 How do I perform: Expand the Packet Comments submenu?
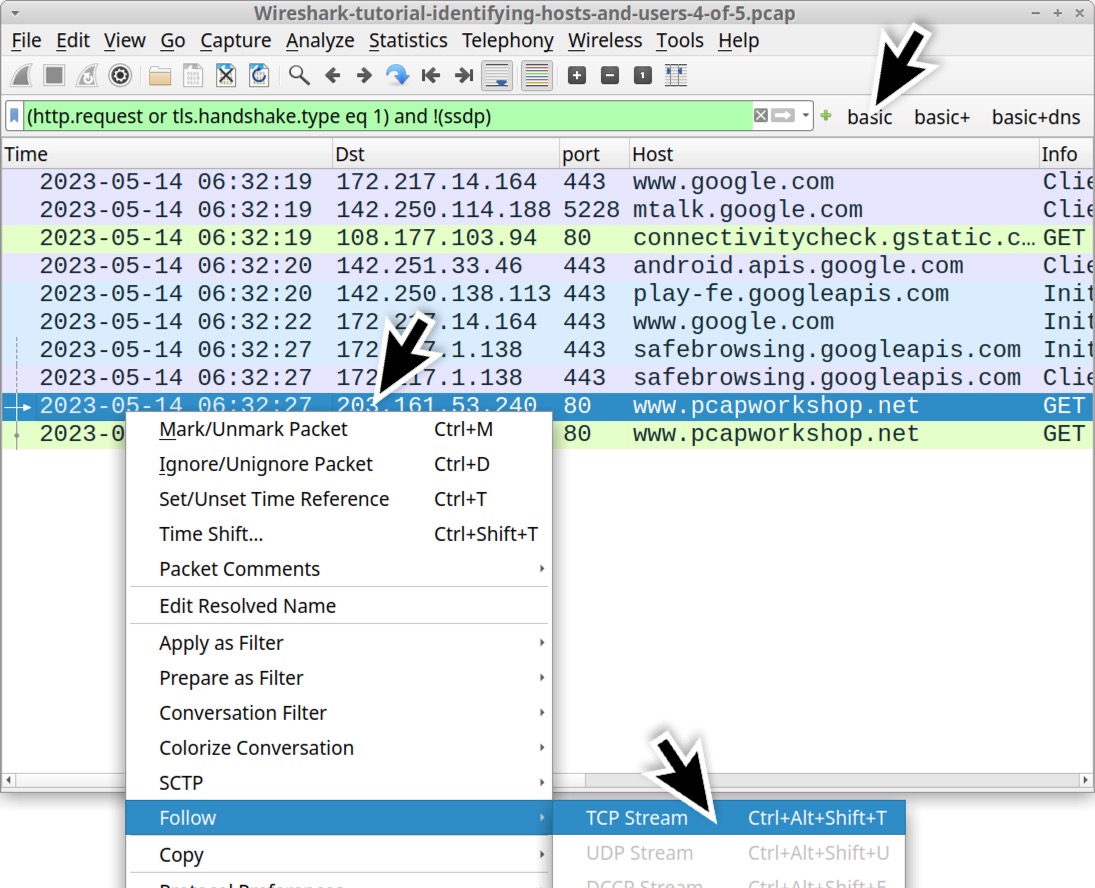click(339, 569)
